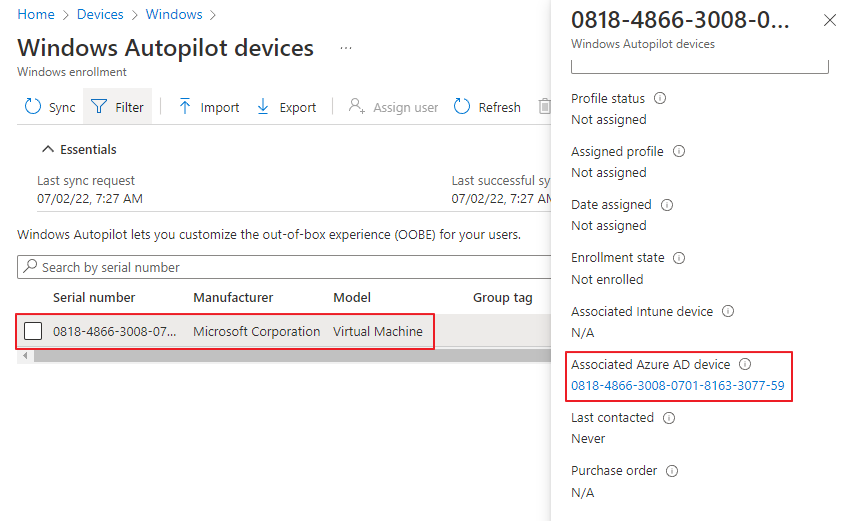Show info for Associated Azure AD device
Screen dimensions: 845x521
pyautogui.click(x=744, y=364)
